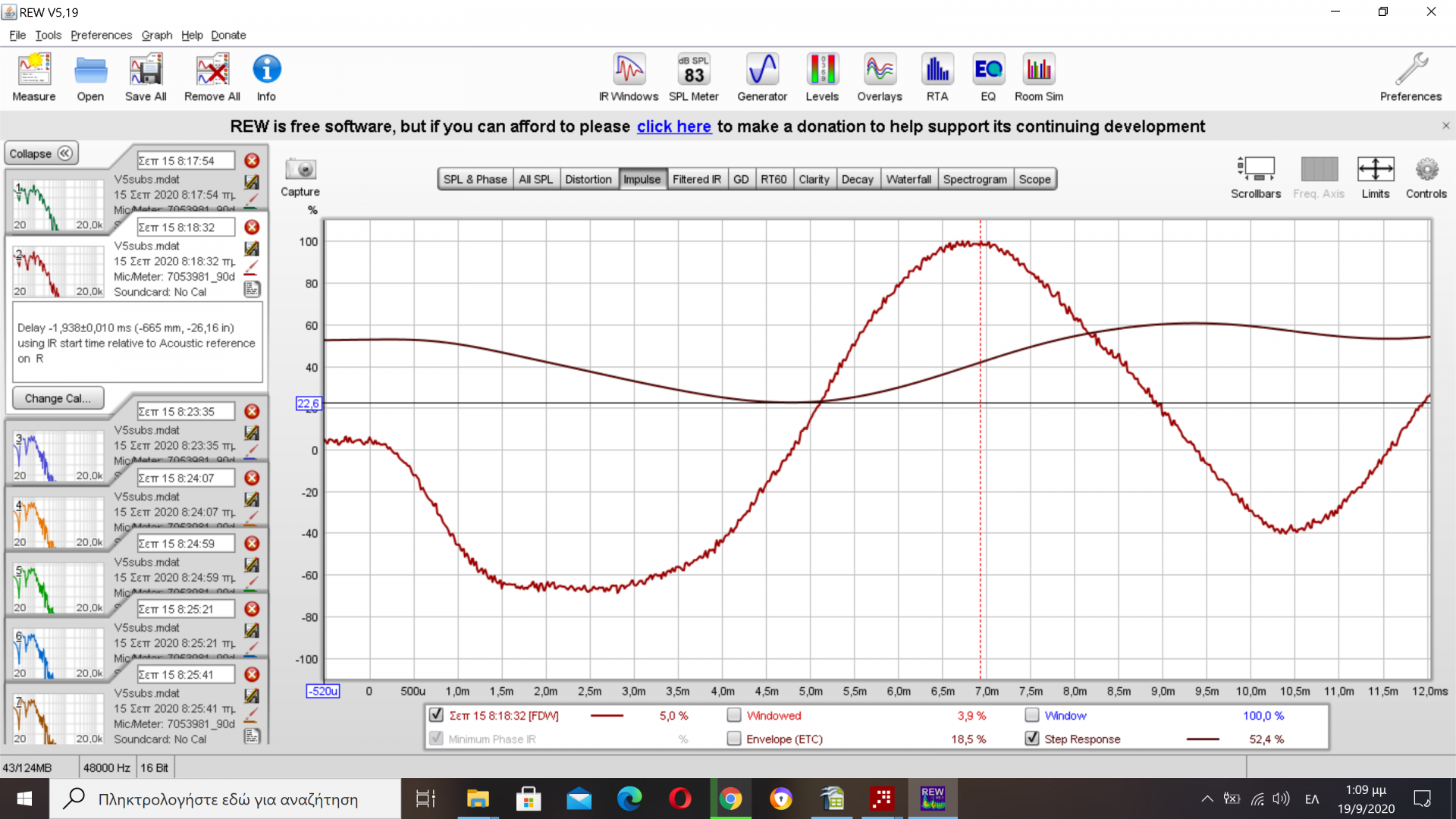The image size is (1456, 819).
Task: Switch to the Waterfall graph tab
Action: 908,180
